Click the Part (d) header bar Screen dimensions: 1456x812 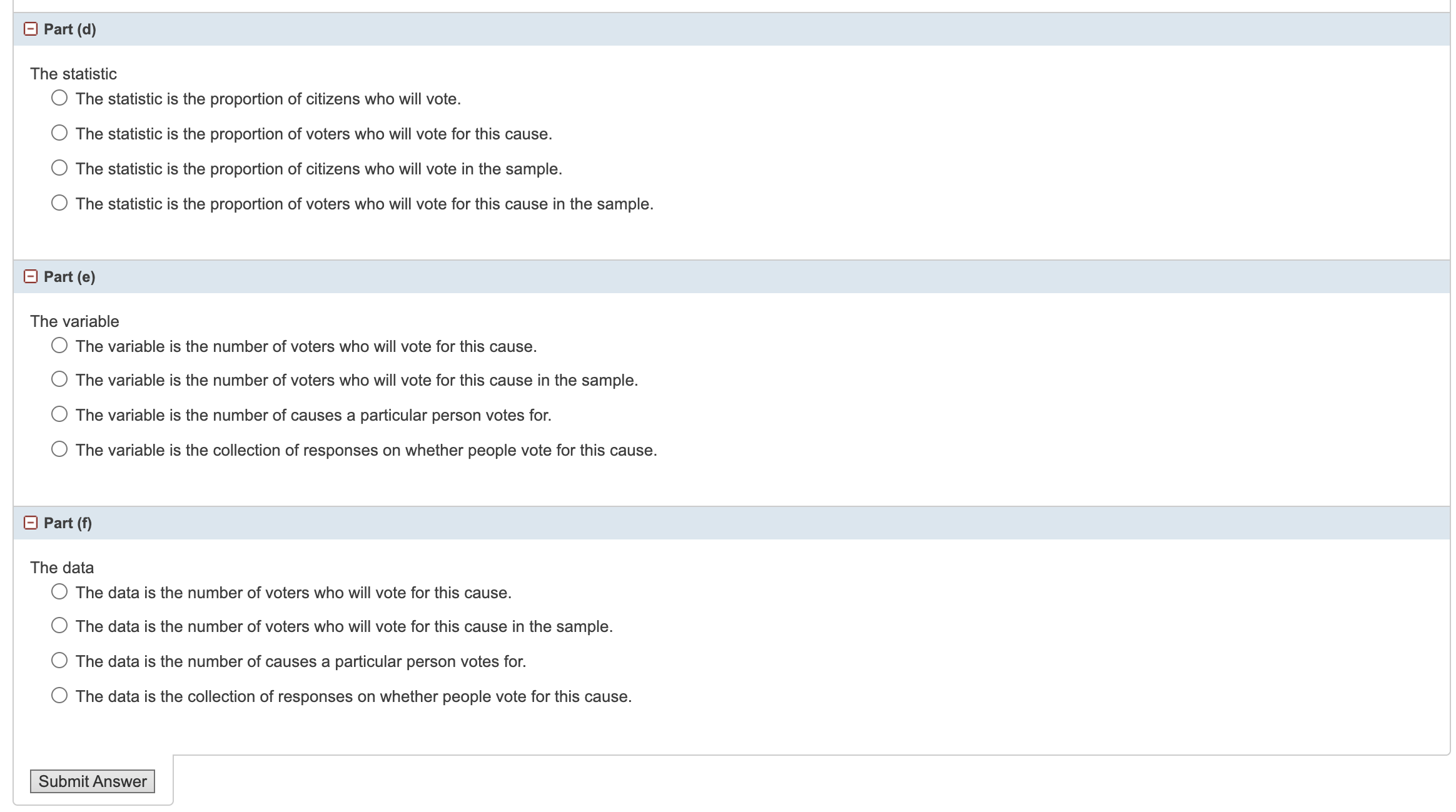375,29
